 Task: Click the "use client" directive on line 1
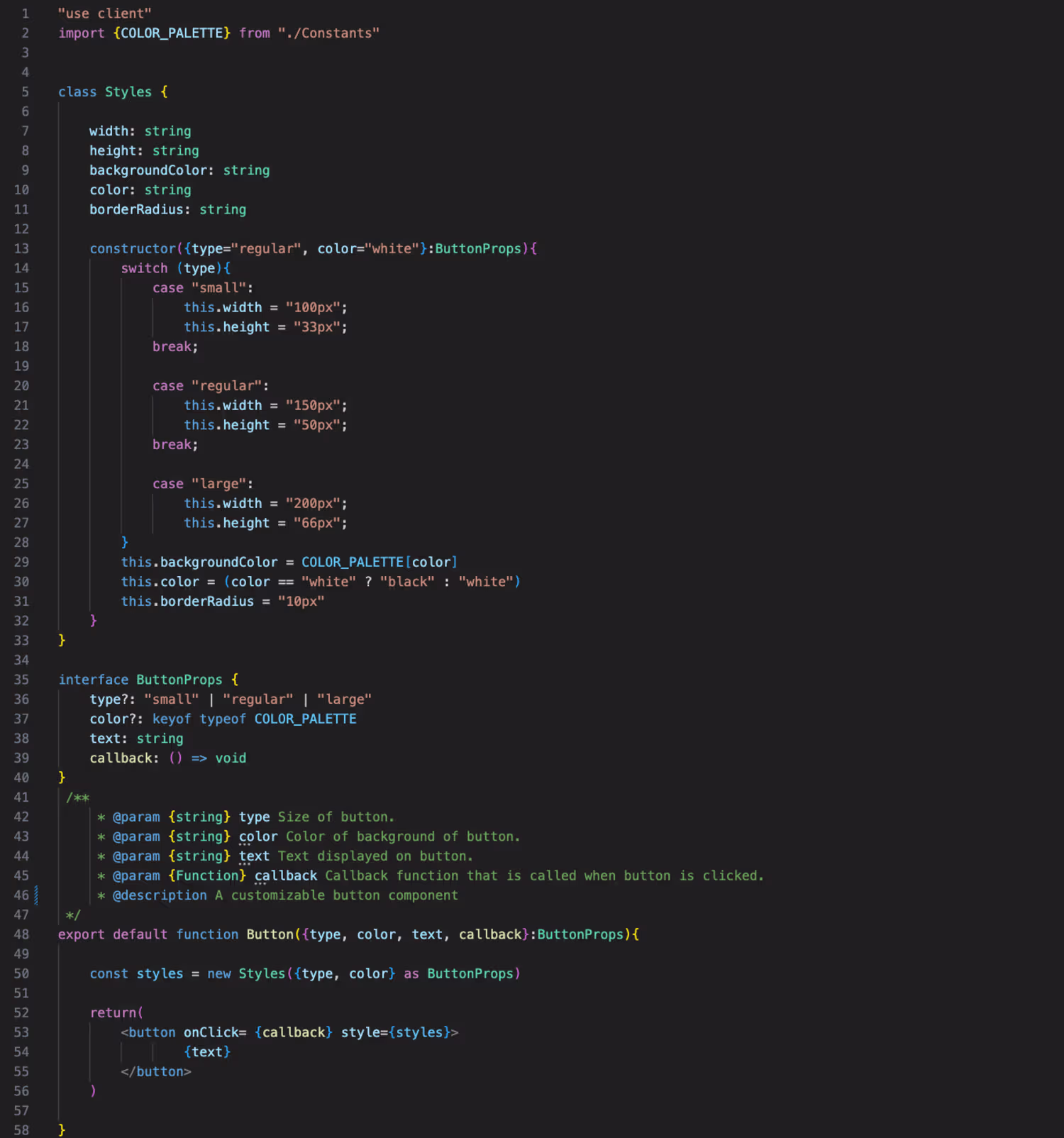click(x=105, y=13)
